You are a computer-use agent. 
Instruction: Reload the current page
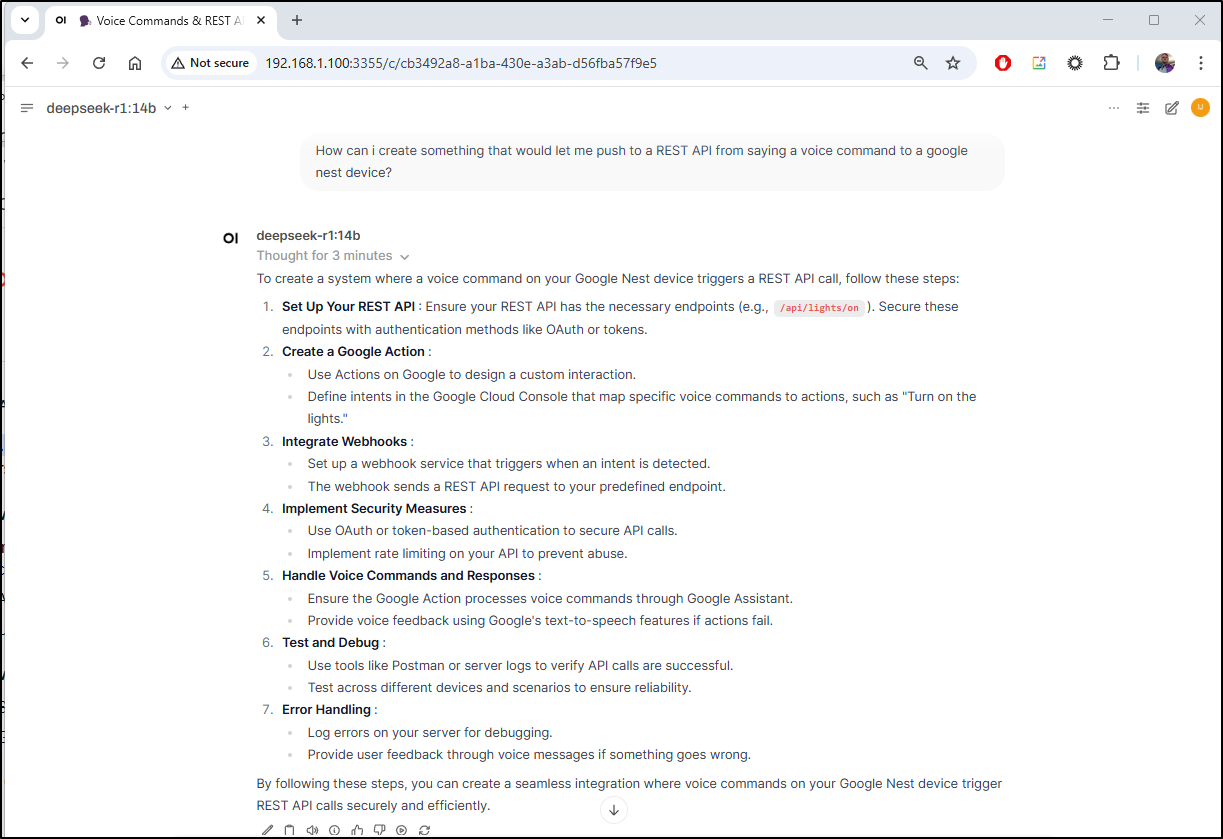click(99, 63)
